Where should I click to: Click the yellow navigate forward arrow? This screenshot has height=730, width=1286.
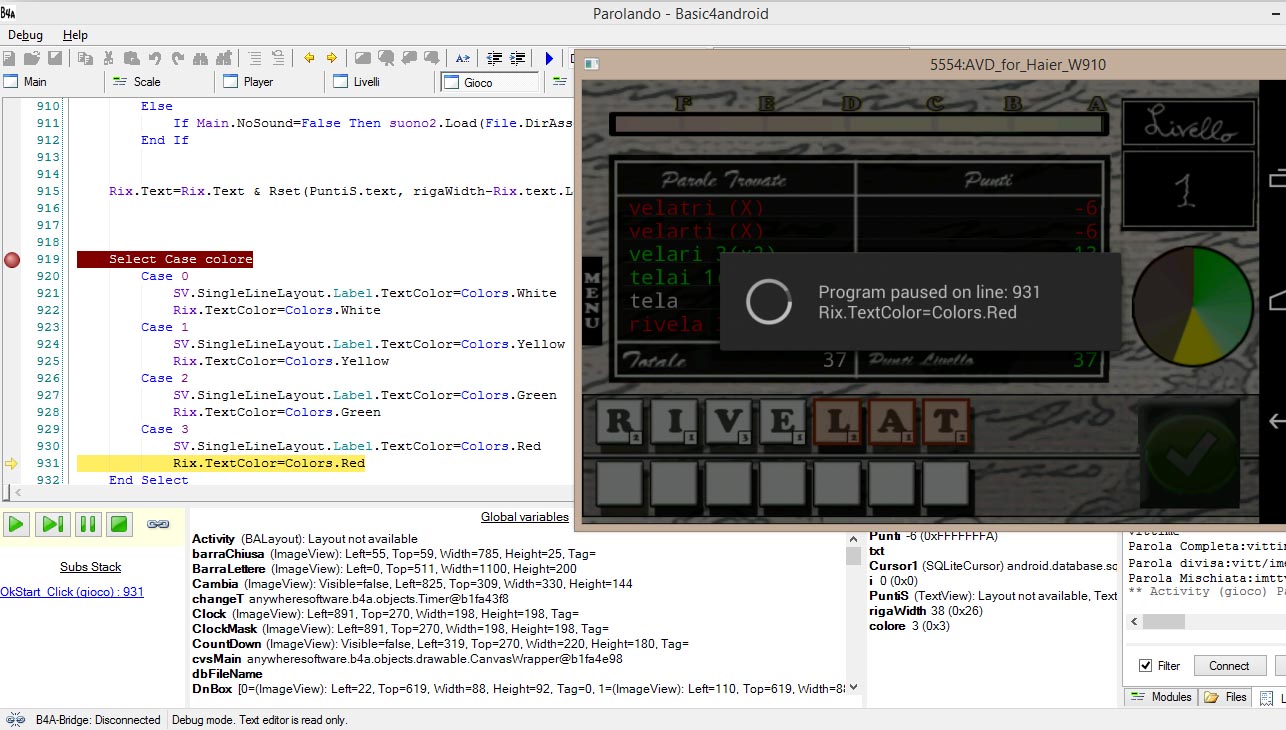331,58
